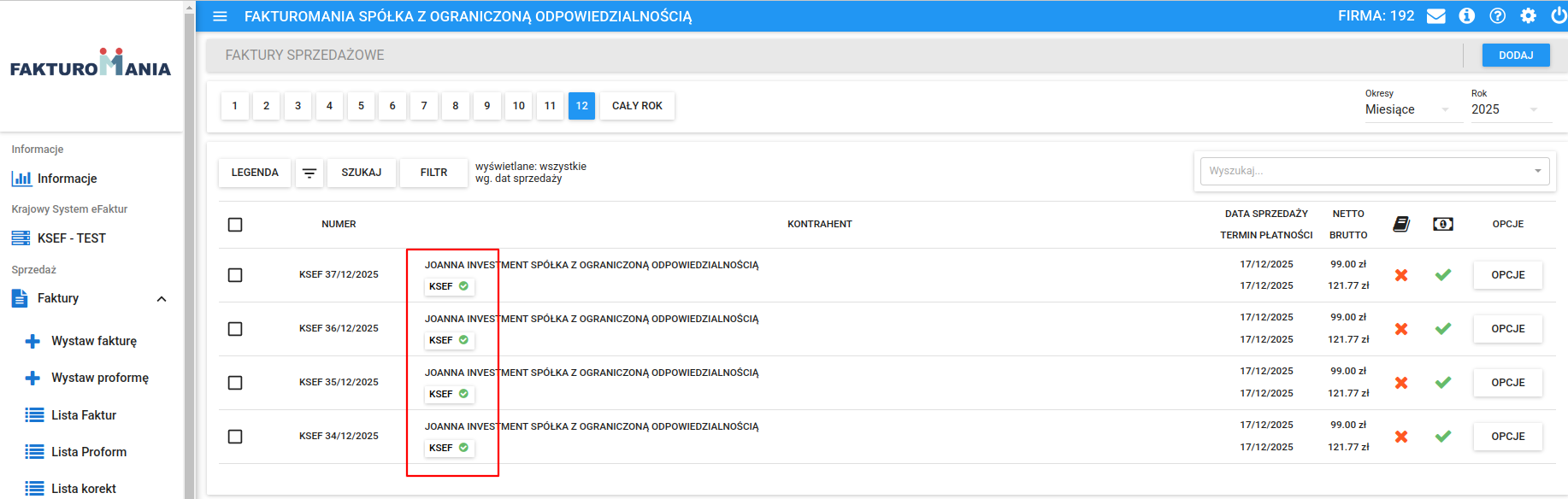The image size is (1568, 499).
Task: Open OPCJE for invoice KSEF 37/12/2025
Action: tap(1508, 275)
